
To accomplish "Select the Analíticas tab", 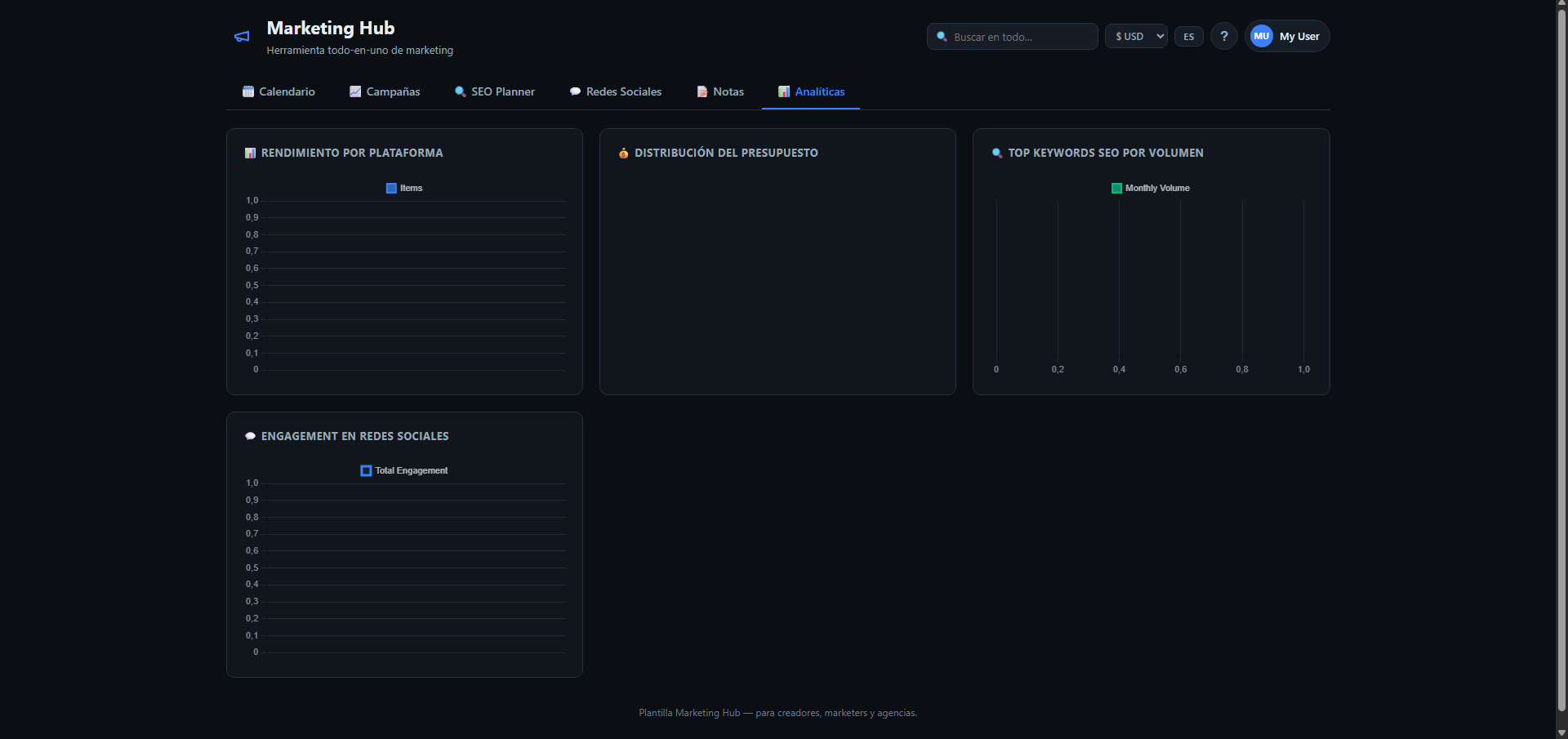I will tap(811, 91).
